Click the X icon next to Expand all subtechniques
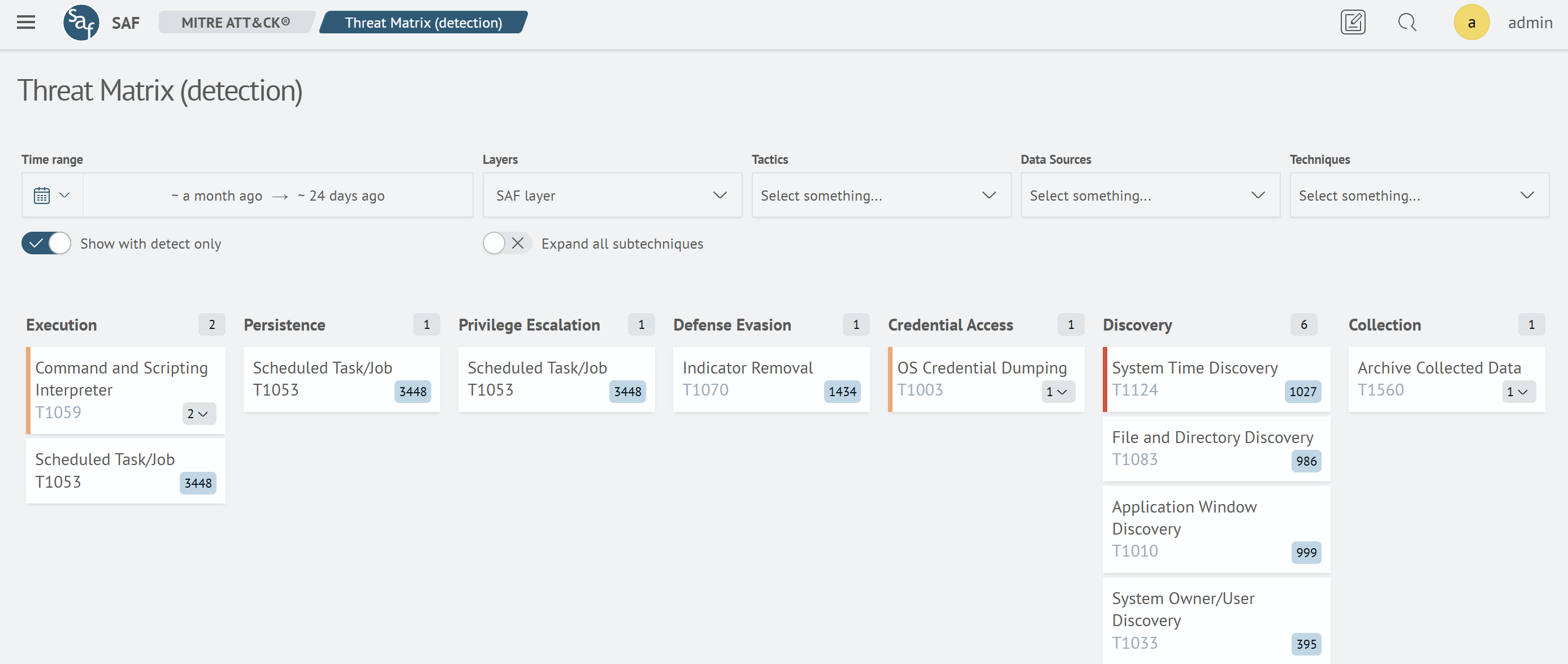1568x664 pixels. [x=518, y=243]
